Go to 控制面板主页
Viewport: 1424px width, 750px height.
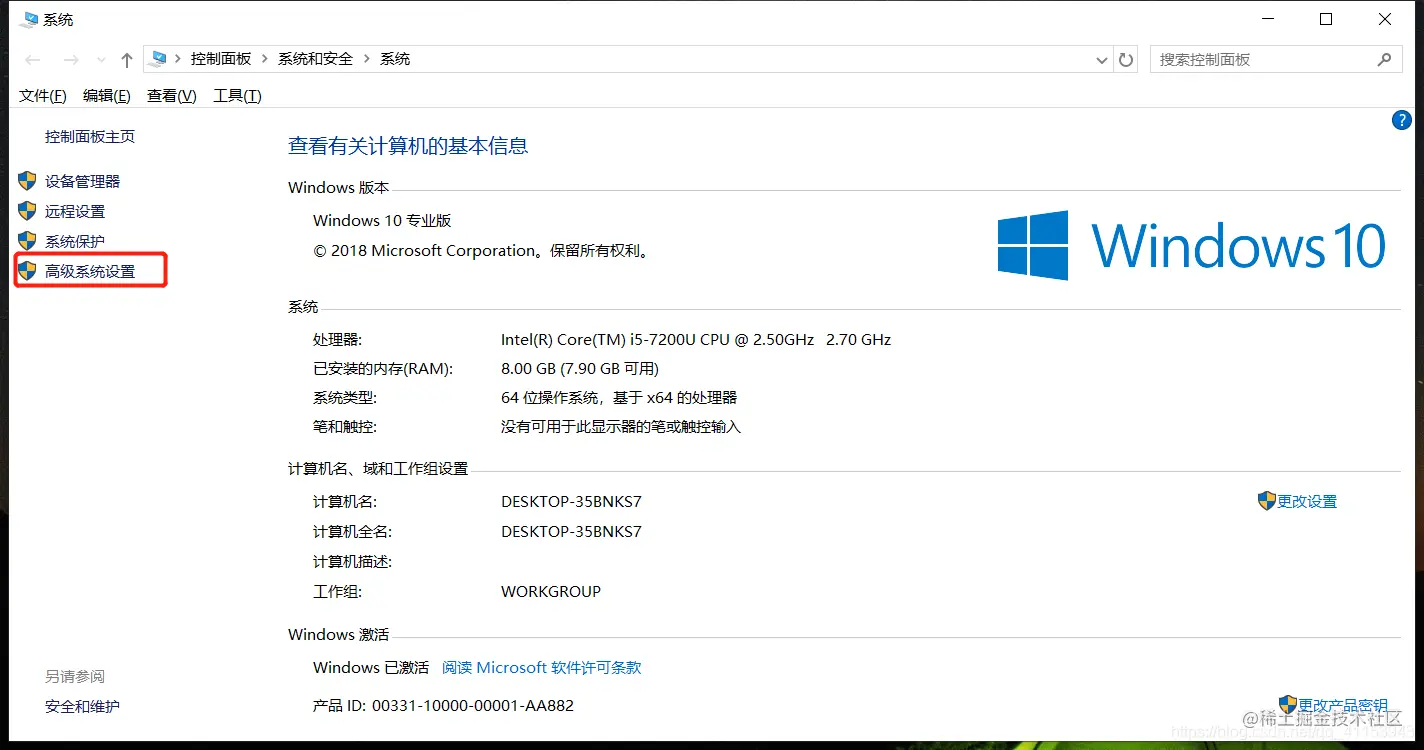[90, 136]
